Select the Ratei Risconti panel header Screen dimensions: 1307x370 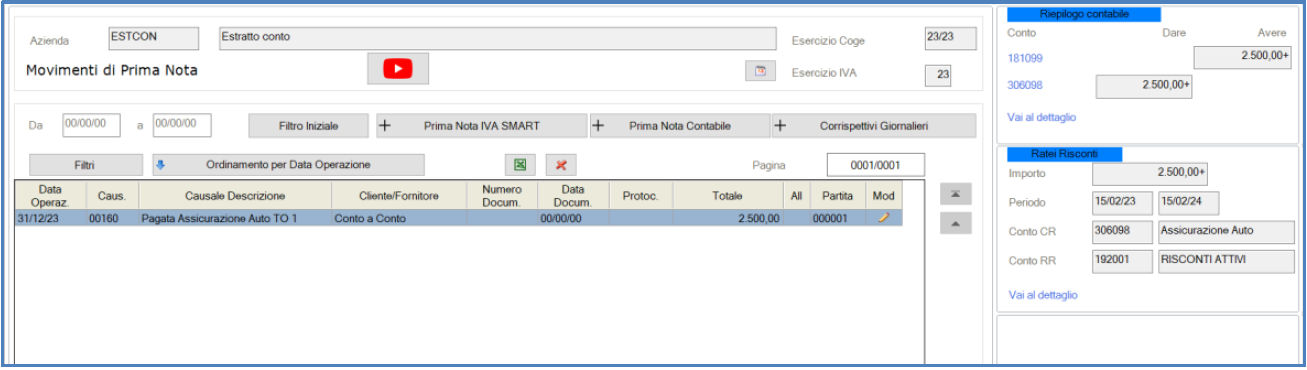point(1065,153)
